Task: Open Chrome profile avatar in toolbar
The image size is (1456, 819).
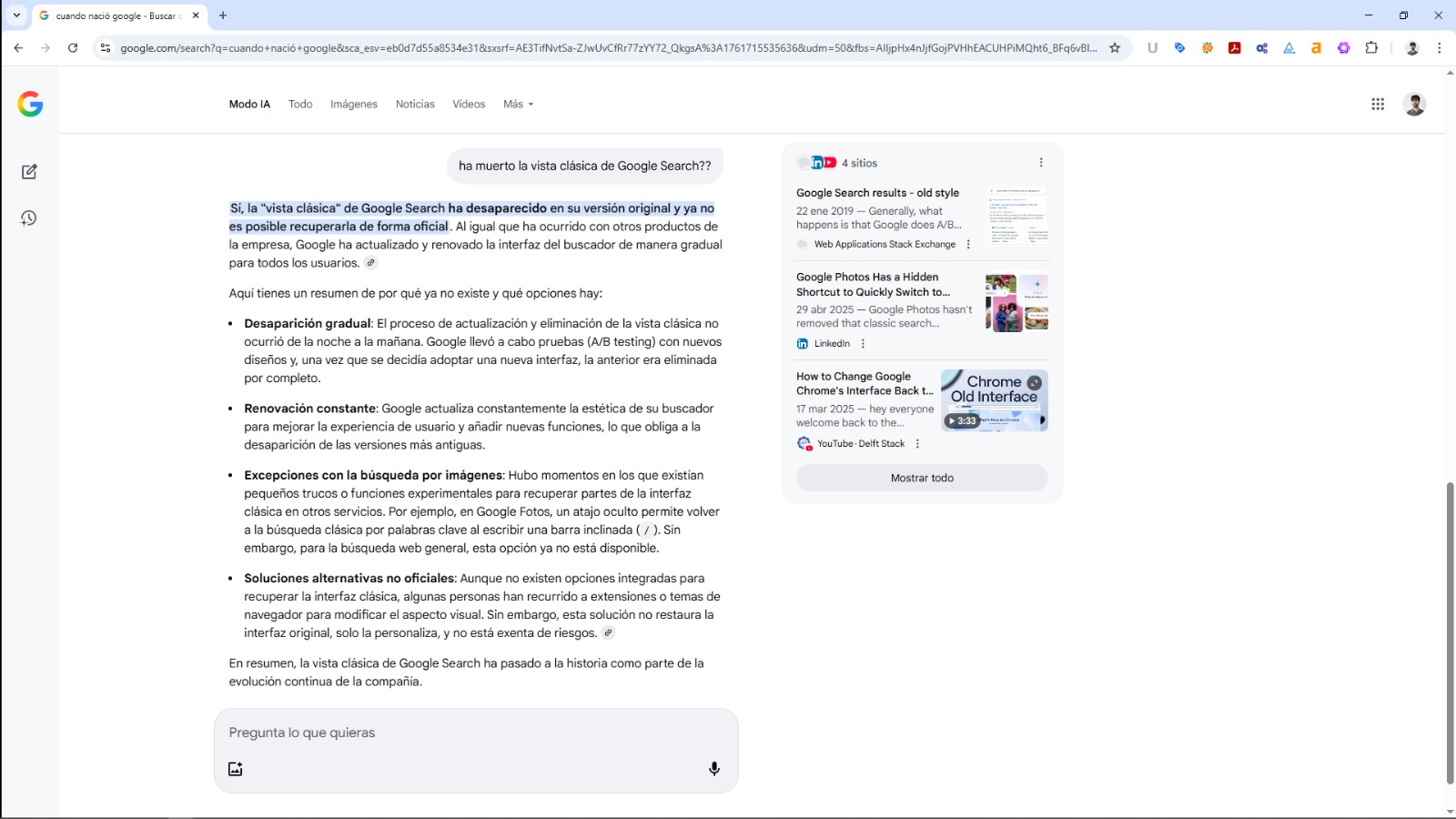Action: click(x=1412, y=48)
